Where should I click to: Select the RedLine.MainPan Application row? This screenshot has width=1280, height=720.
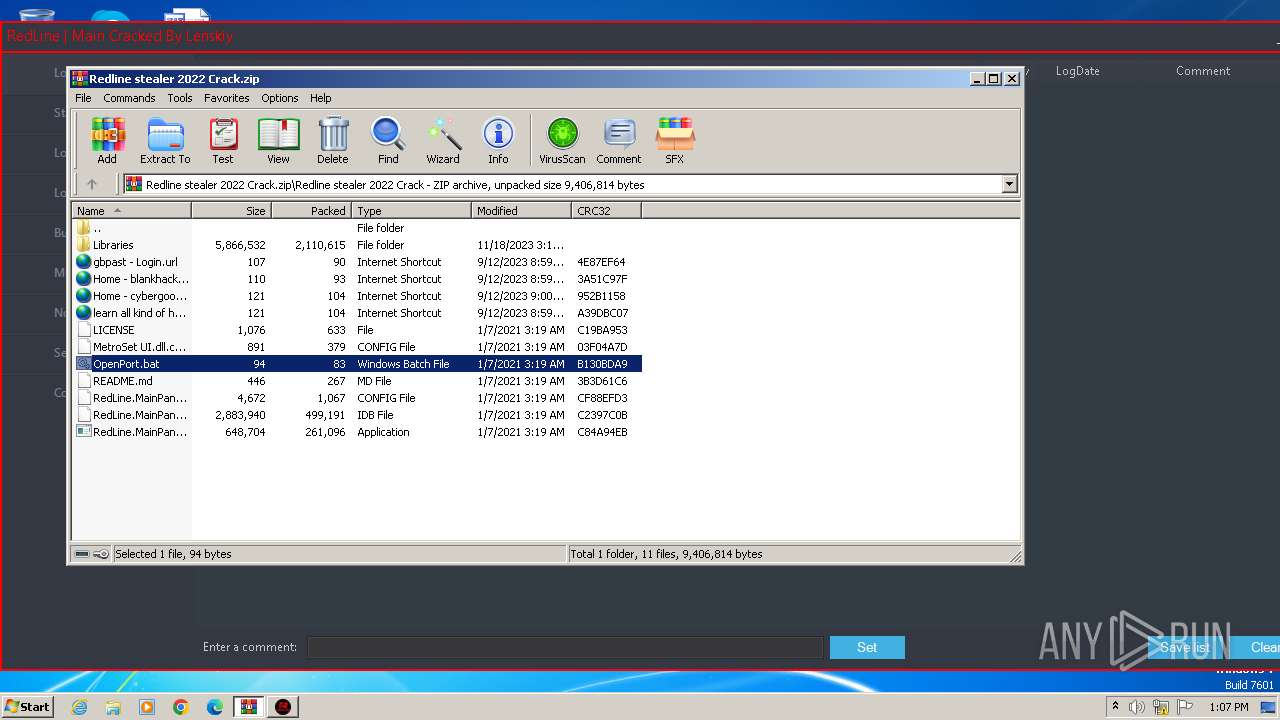[358, 432]
